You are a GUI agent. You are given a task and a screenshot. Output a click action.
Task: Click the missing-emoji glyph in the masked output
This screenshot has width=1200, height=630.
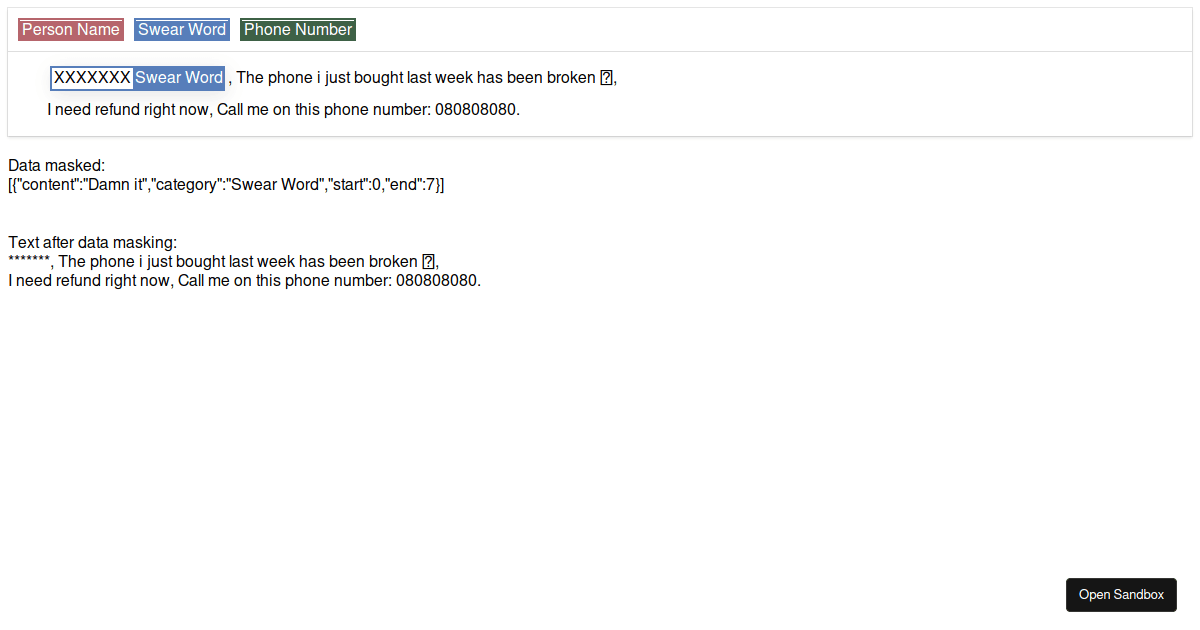(x=429, y=262)
